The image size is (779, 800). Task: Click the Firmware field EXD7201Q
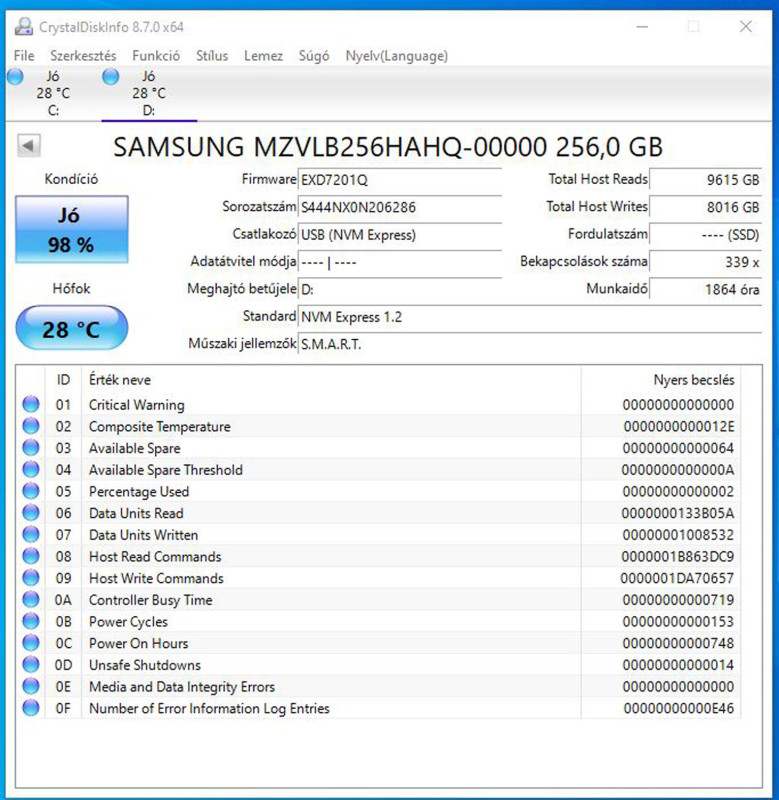click(x=399, y=180)
